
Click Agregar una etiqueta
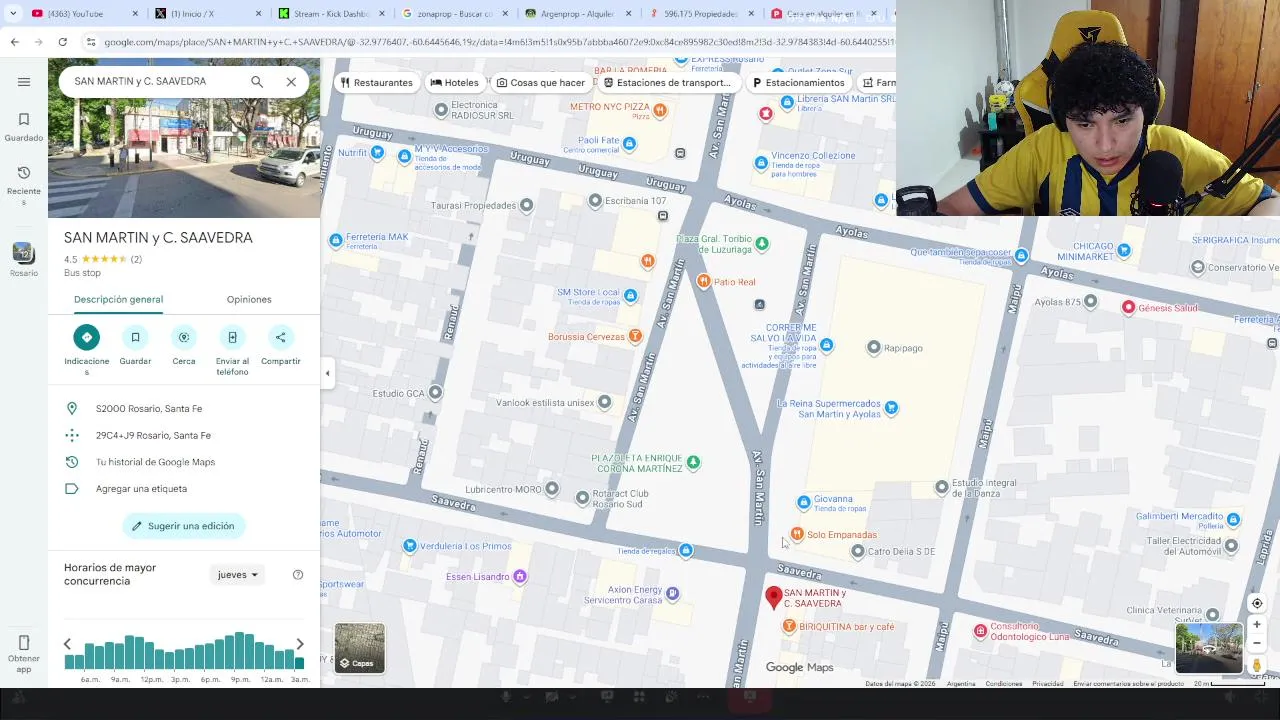184,489
